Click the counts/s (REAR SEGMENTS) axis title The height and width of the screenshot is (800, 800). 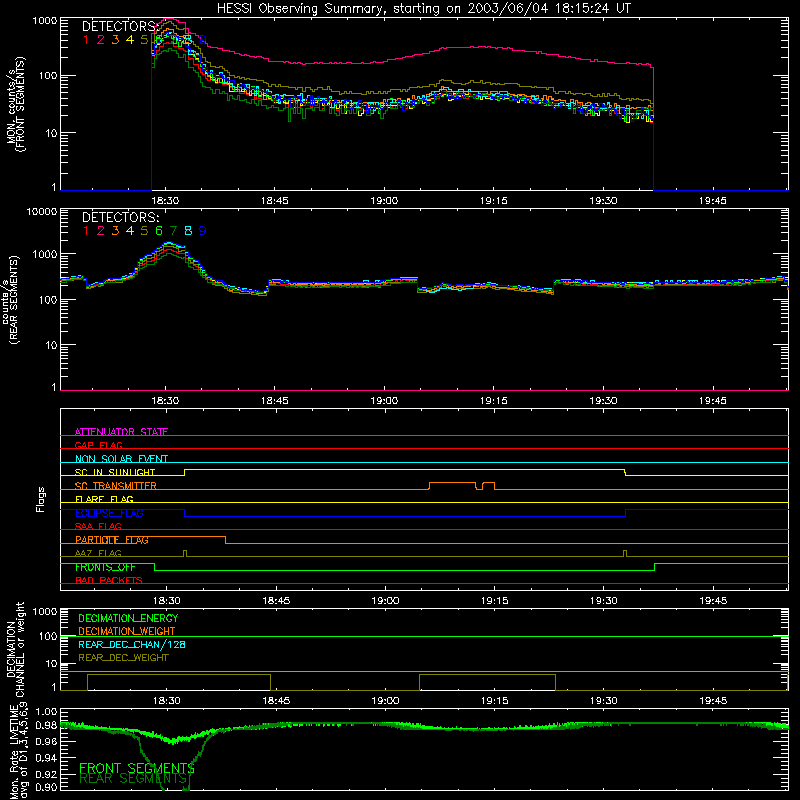click(11, 299)
